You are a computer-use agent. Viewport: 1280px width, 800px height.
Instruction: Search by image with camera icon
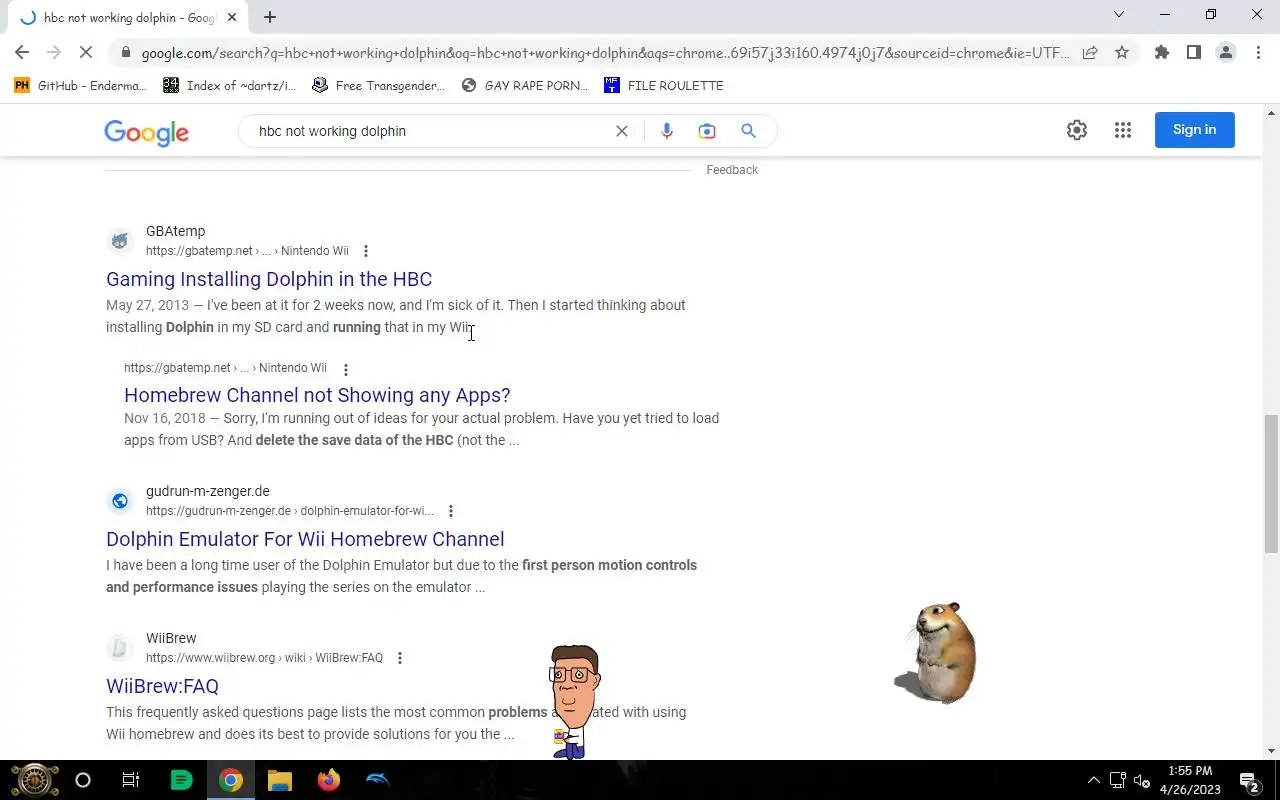[707, 131]
